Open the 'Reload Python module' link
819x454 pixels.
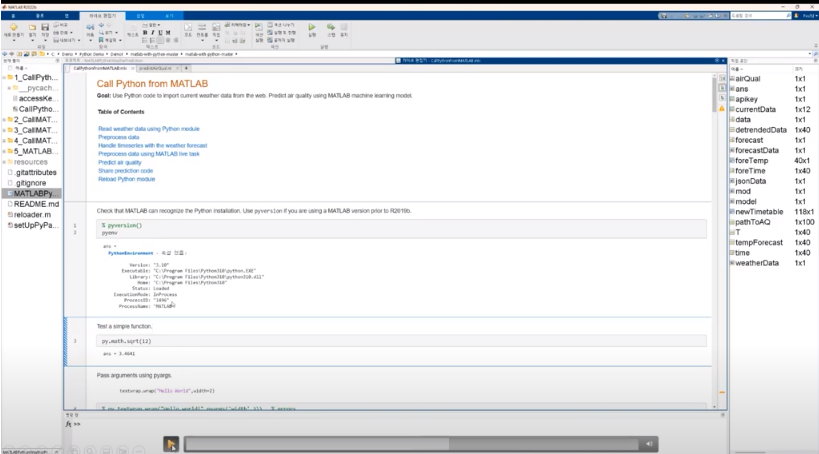[126, 179]
